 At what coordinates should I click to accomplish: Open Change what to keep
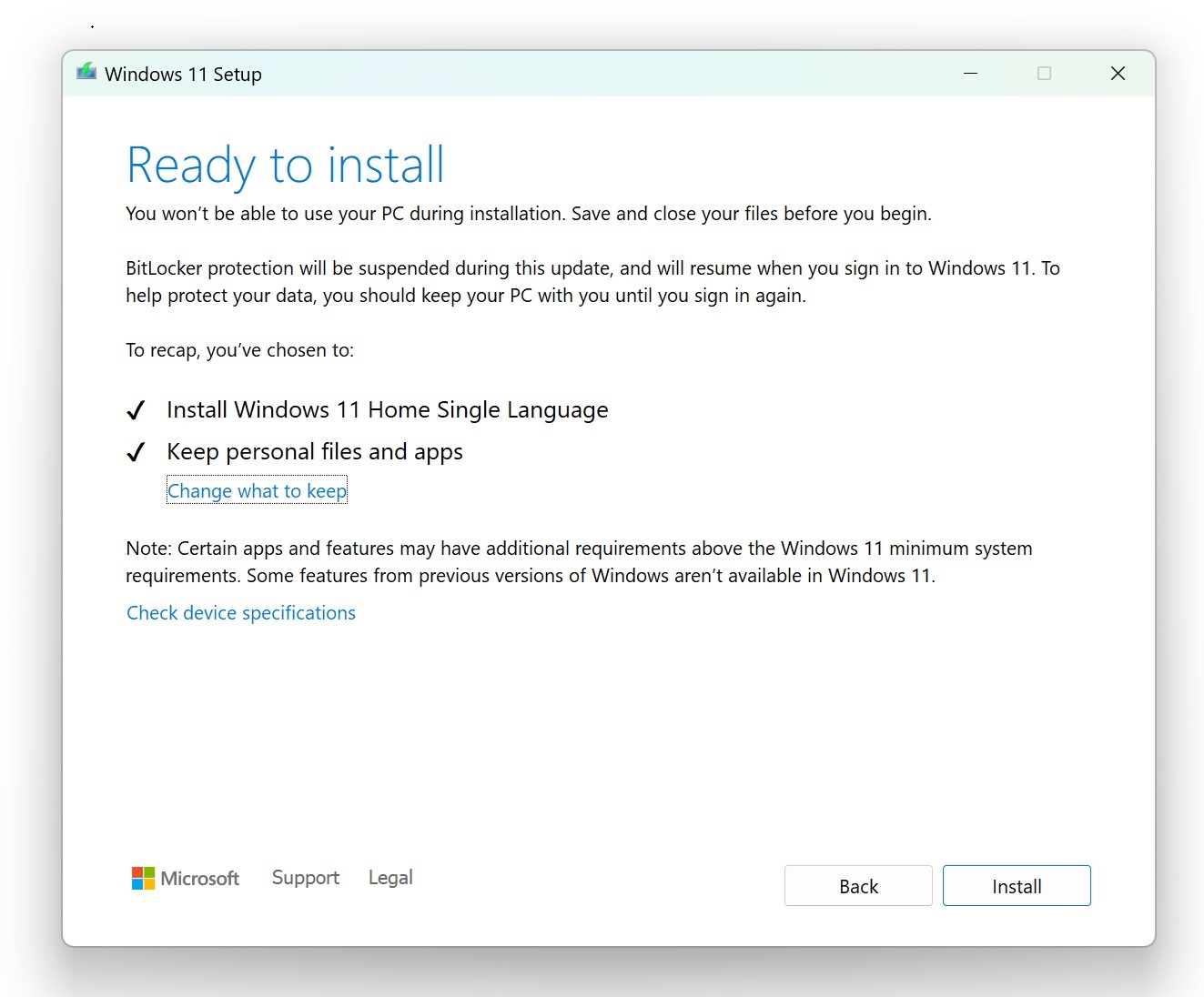click(x=257, y=490)
